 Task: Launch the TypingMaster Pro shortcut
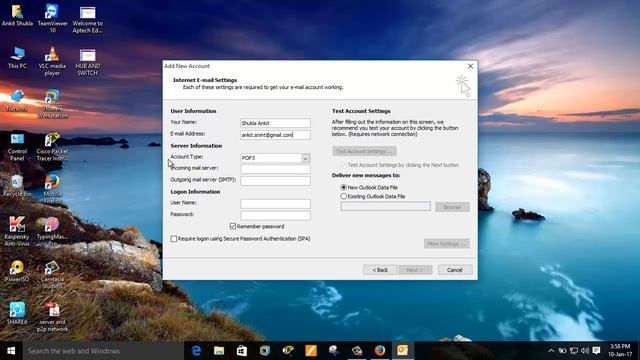click(x=52, y=231)
